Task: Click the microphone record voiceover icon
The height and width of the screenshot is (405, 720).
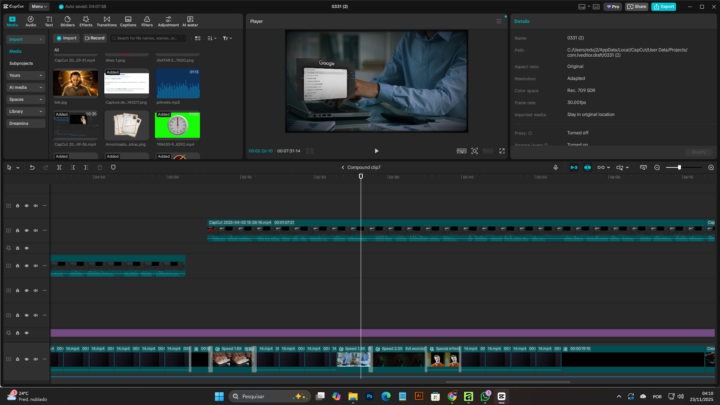Action: [556, 167]
